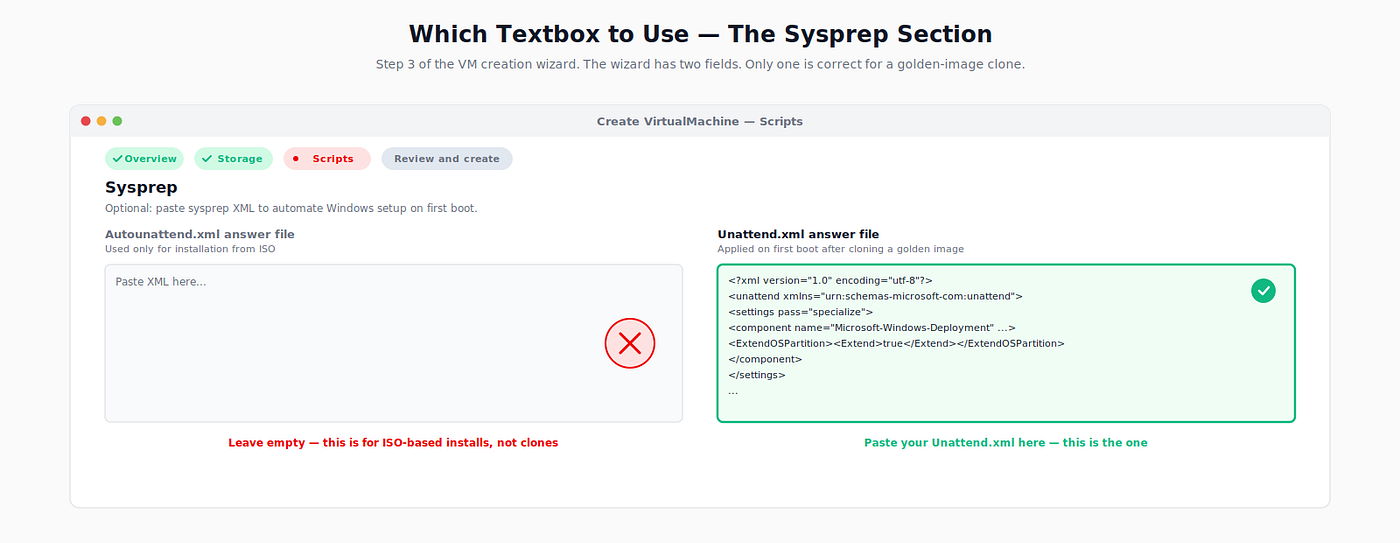Click the red window close dot
The image size is (1400, 543).
[x=86, y=121]
